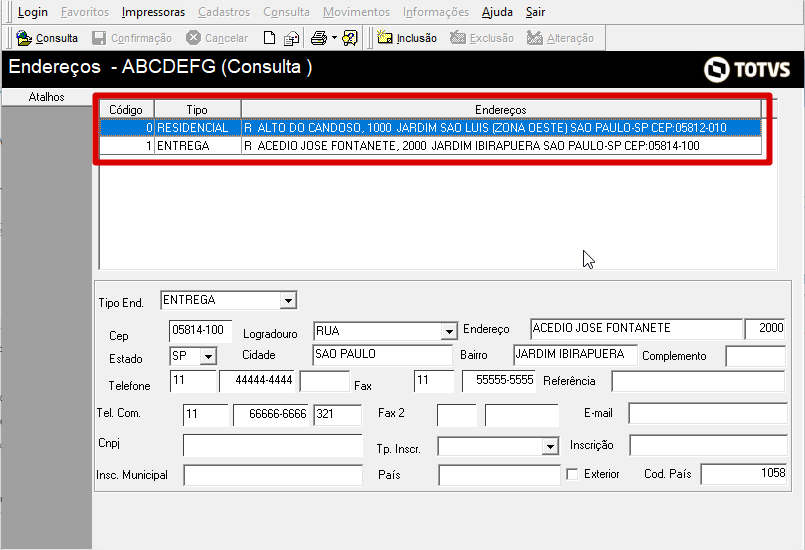Open the Impressoras menu
Screen dimensions: 805x550
pos(153,12)
